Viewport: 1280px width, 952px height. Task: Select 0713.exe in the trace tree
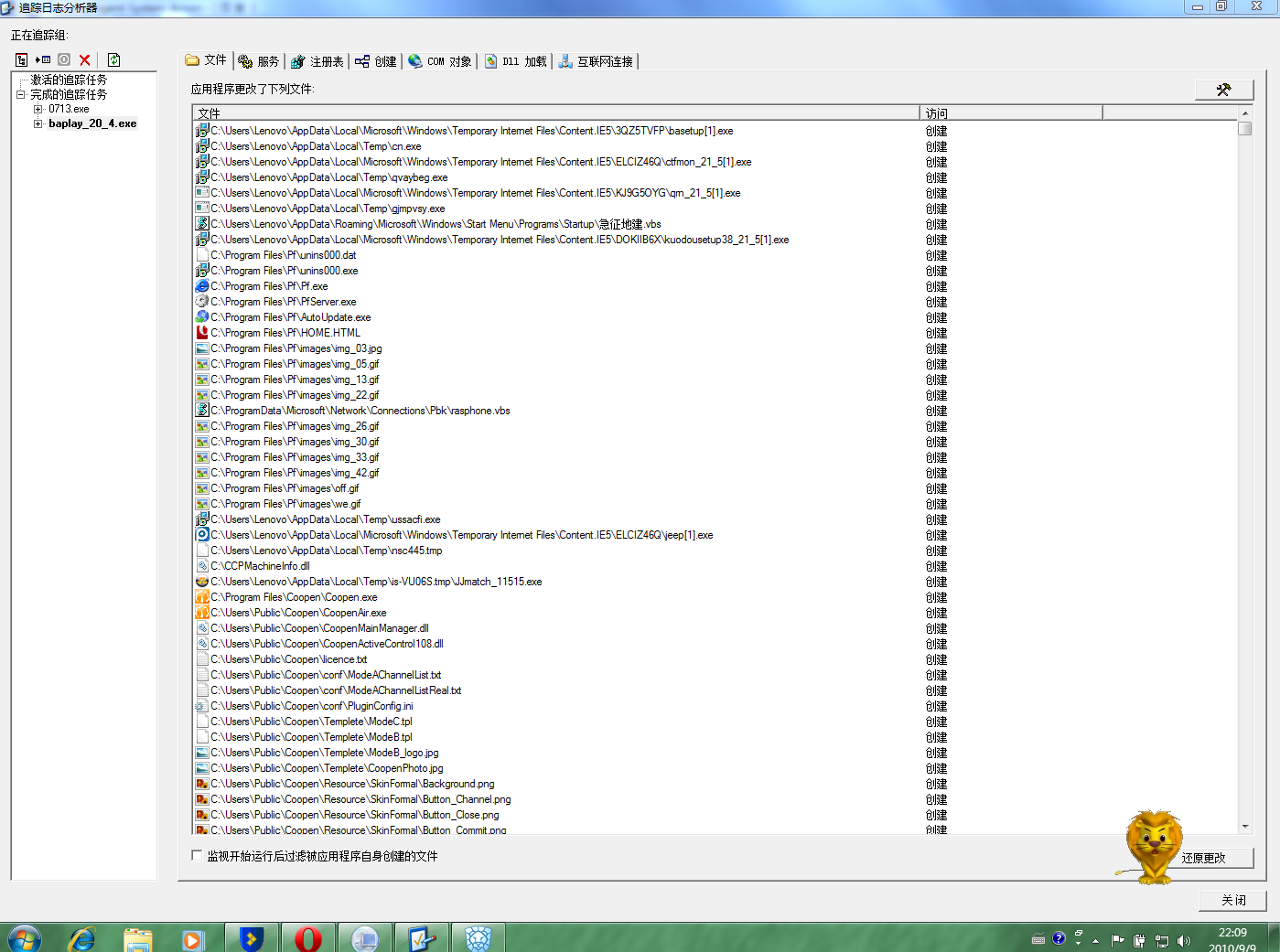click(69, 109)
